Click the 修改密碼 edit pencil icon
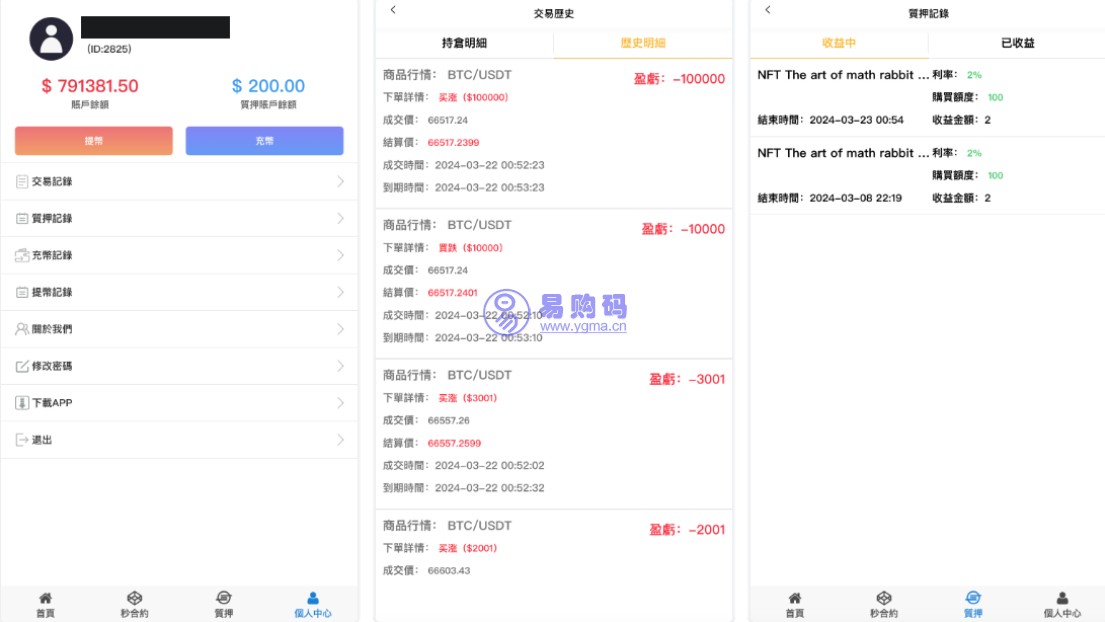The width and height of the screenshot is (1105, 622). (22, 366)
